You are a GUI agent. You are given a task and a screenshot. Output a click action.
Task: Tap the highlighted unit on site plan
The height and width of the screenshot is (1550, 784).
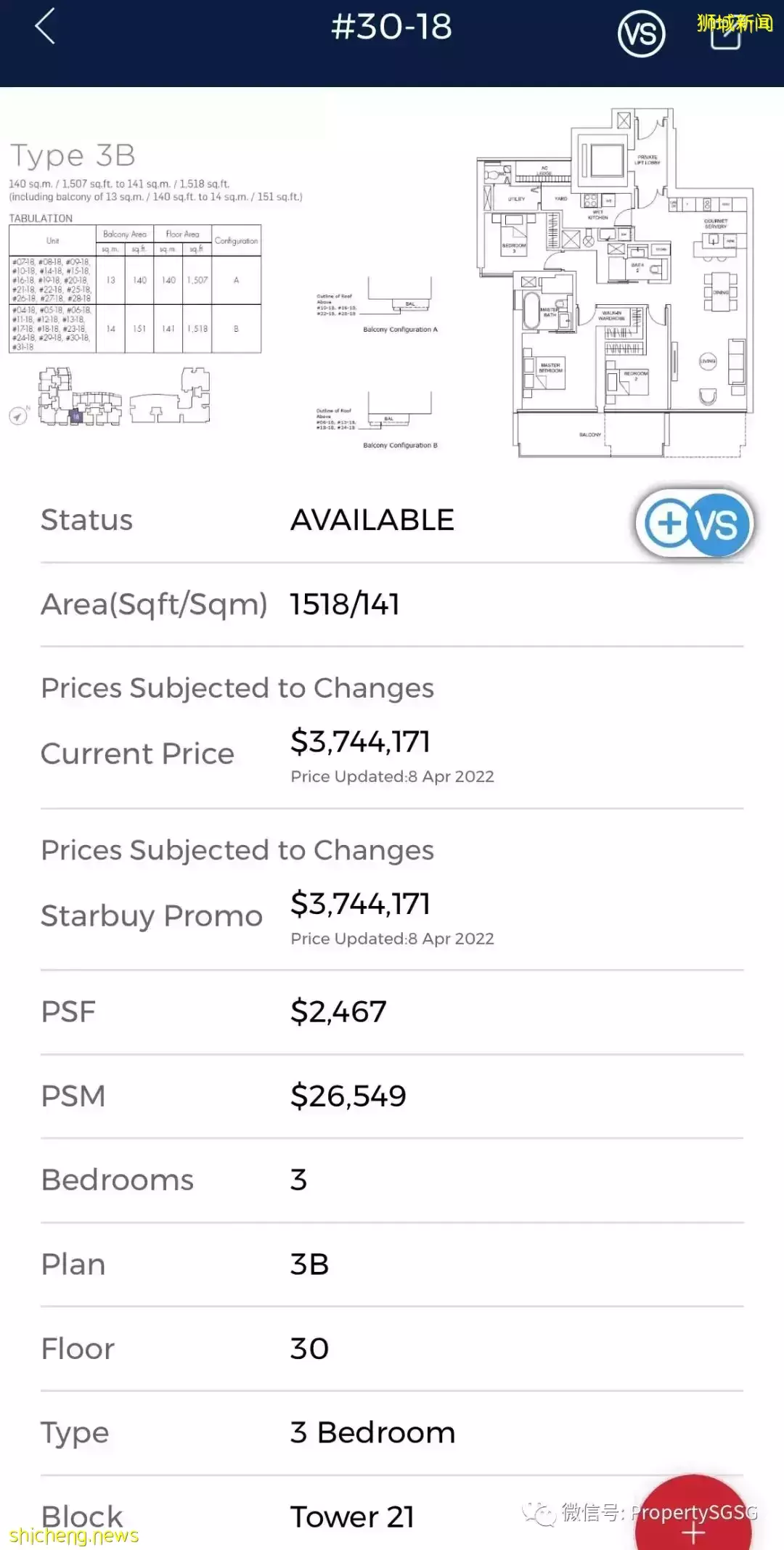(x=75, y=417)
